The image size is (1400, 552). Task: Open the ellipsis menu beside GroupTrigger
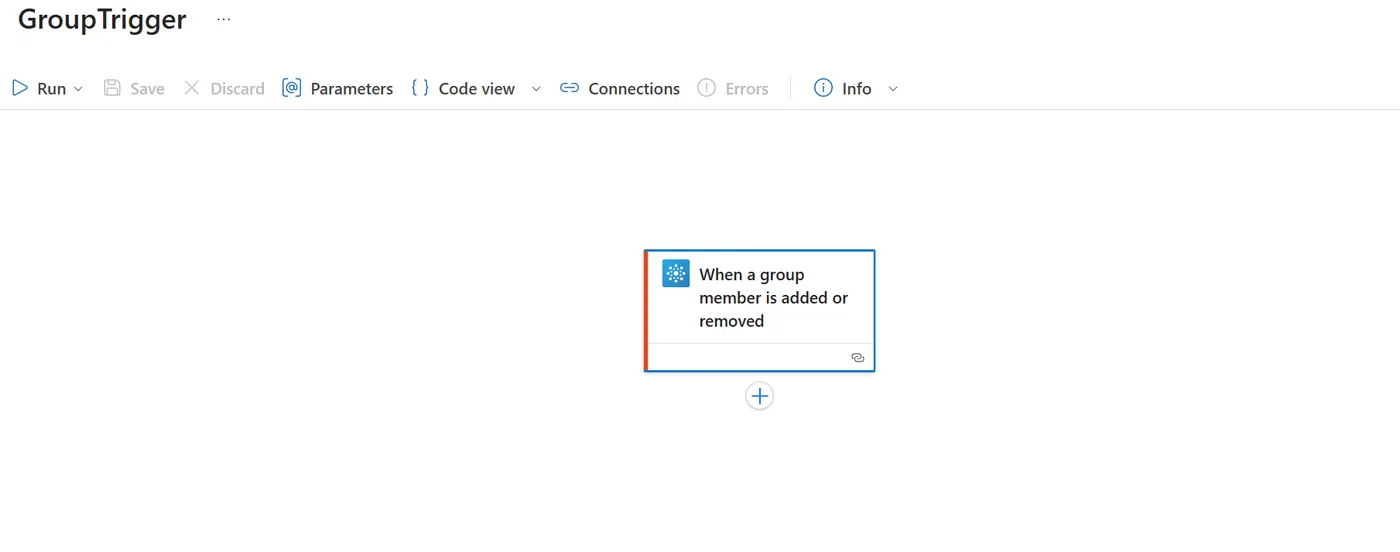pos(223,19)
